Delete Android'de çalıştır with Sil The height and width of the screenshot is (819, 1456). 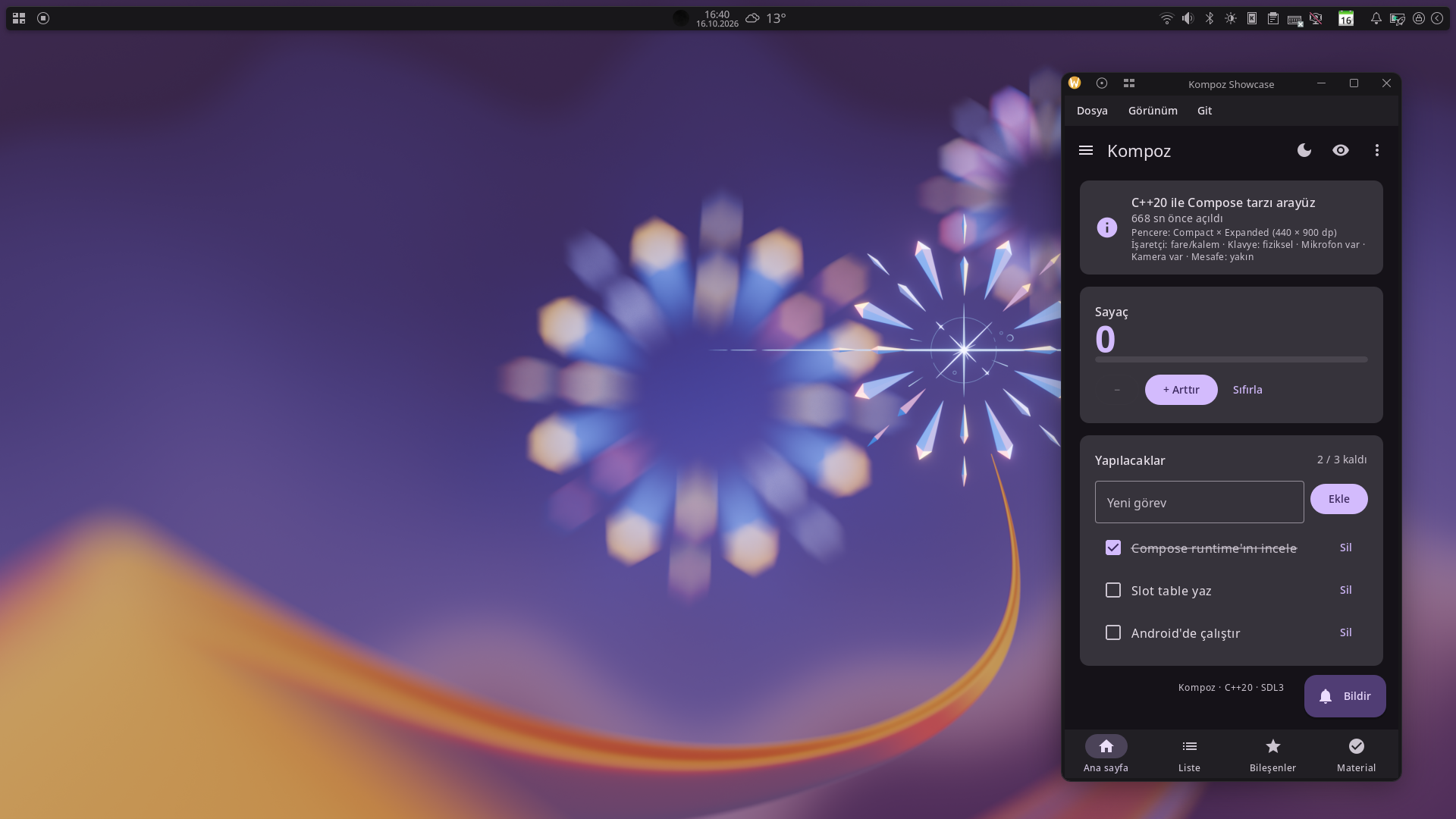coord(1346,632)
